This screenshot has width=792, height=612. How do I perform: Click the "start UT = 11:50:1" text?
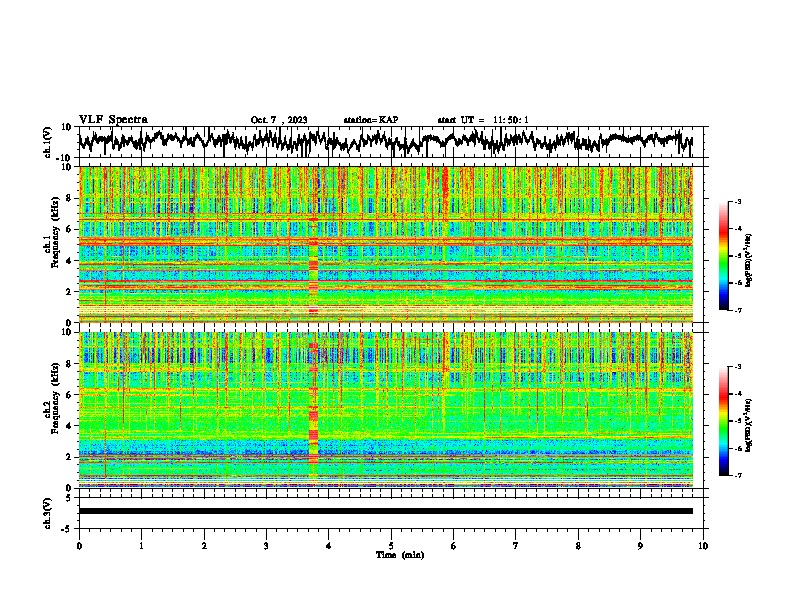pos(483,120)
